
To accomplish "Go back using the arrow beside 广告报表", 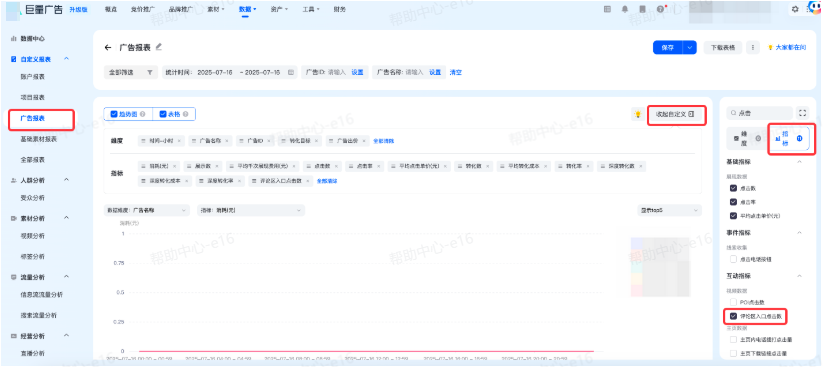I will tap(108, 48).
